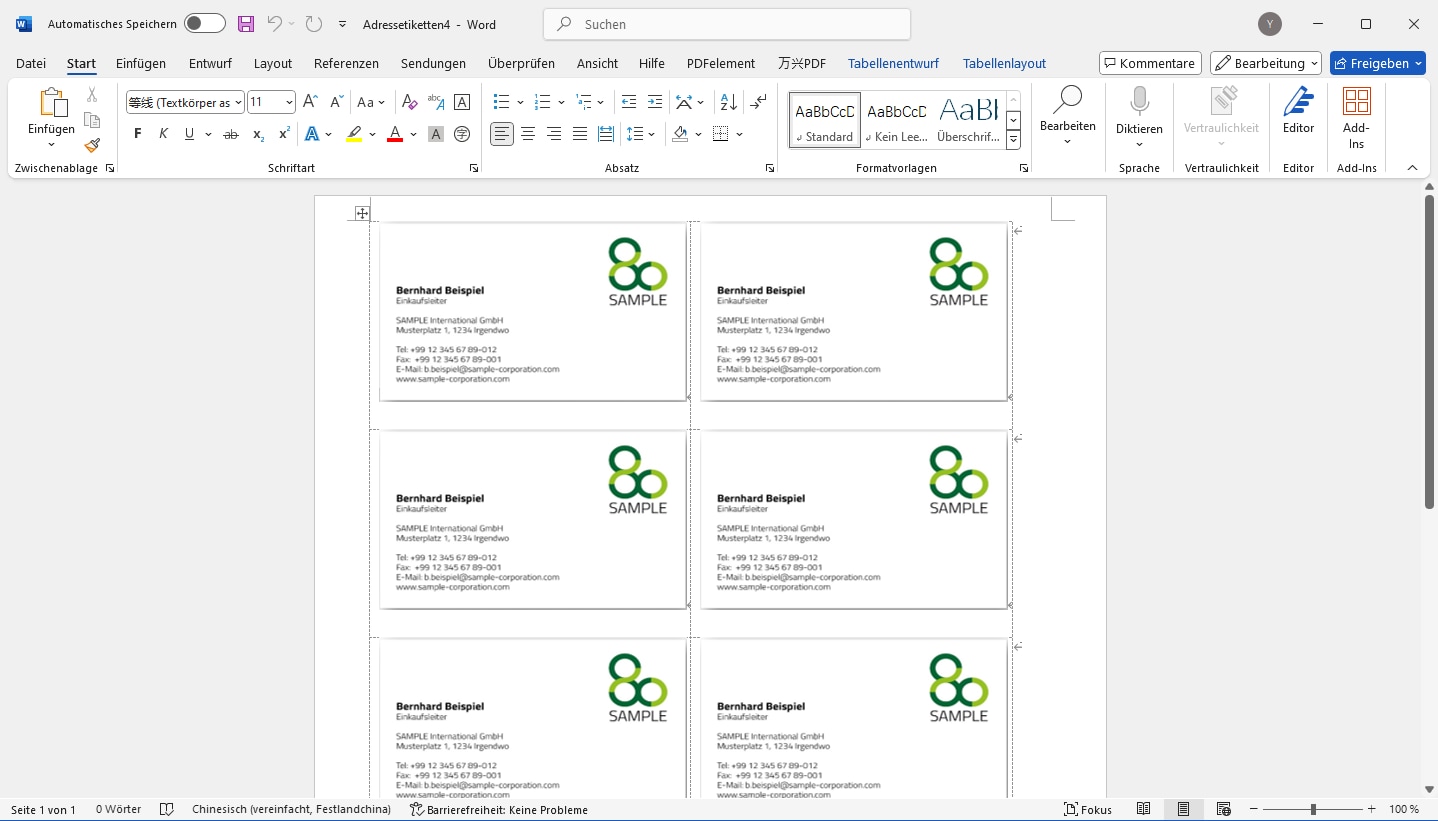
Task: Click the Redo arrow icon
Action: pos(313,24)
